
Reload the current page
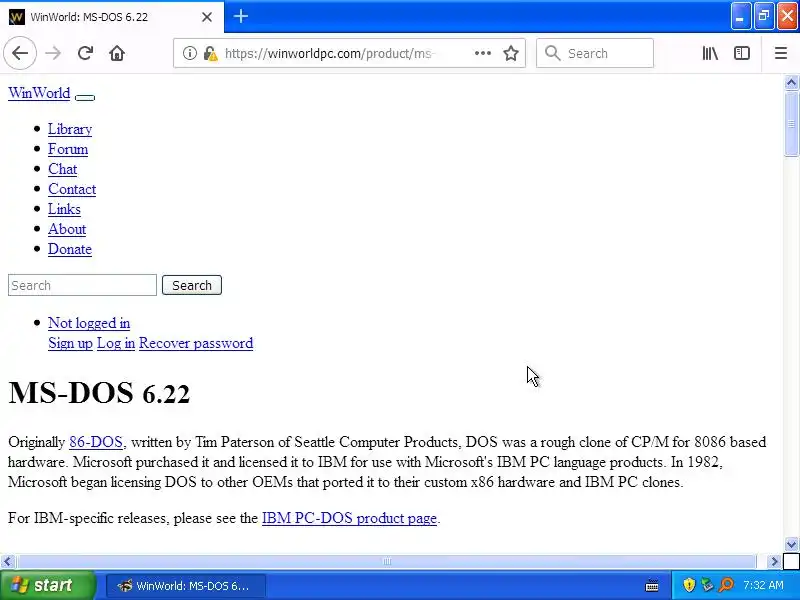click(x=85, y=53)
